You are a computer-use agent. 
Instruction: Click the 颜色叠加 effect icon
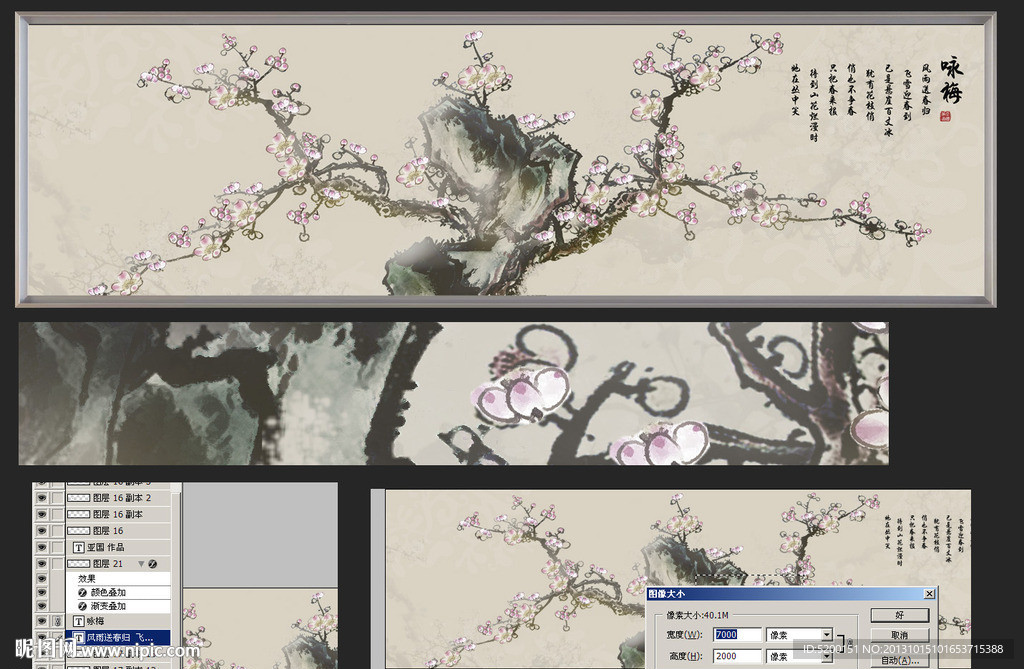pyautogui.click(x=82, y=593)
